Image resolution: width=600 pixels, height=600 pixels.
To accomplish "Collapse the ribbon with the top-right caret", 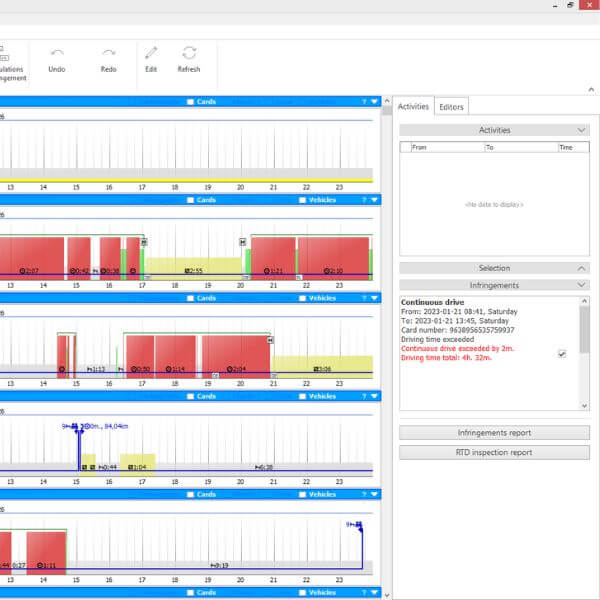I will [x=591, y=90].
